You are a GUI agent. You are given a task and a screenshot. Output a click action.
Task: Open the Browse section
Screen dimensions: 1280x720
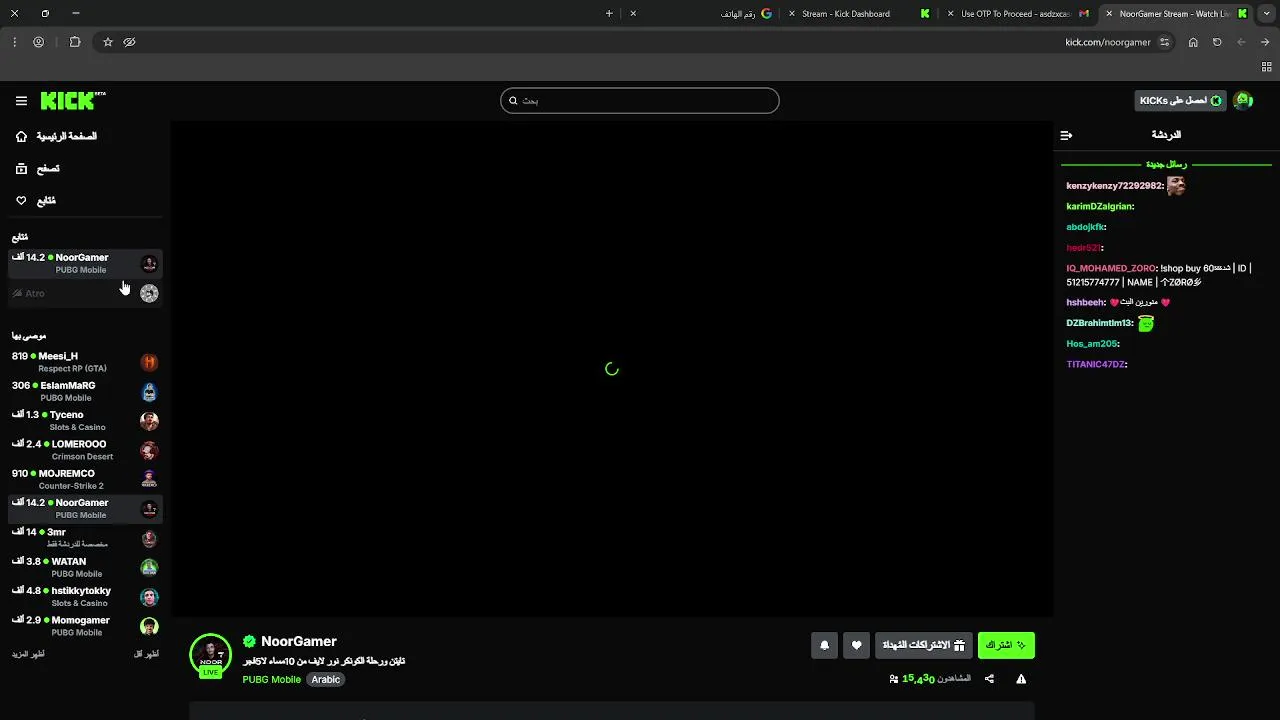(38, 169)
